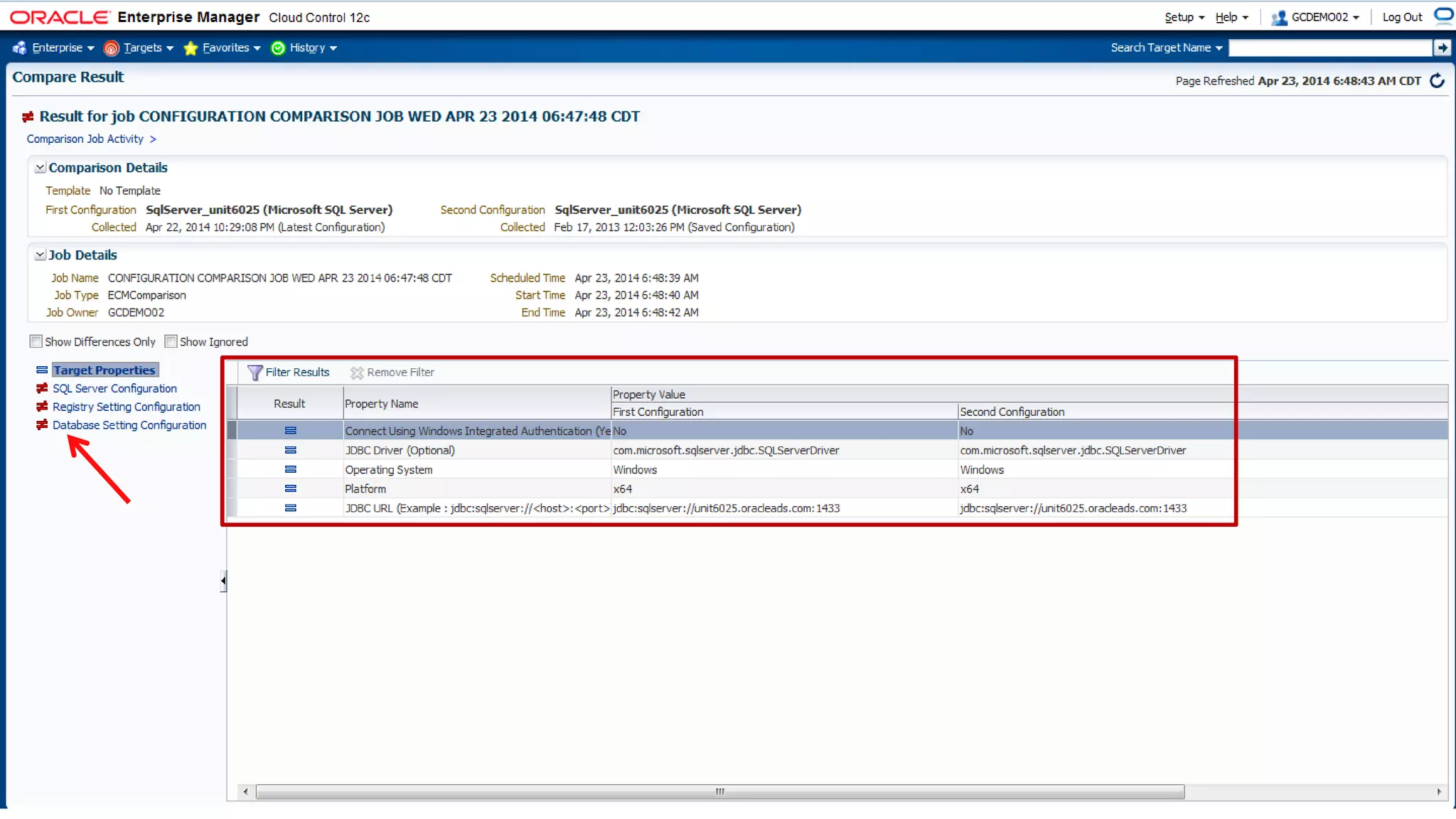Screen dimensions: 1456x819
Task: Click the Targets bullseye icon
Action: click(x=111, y=48)
